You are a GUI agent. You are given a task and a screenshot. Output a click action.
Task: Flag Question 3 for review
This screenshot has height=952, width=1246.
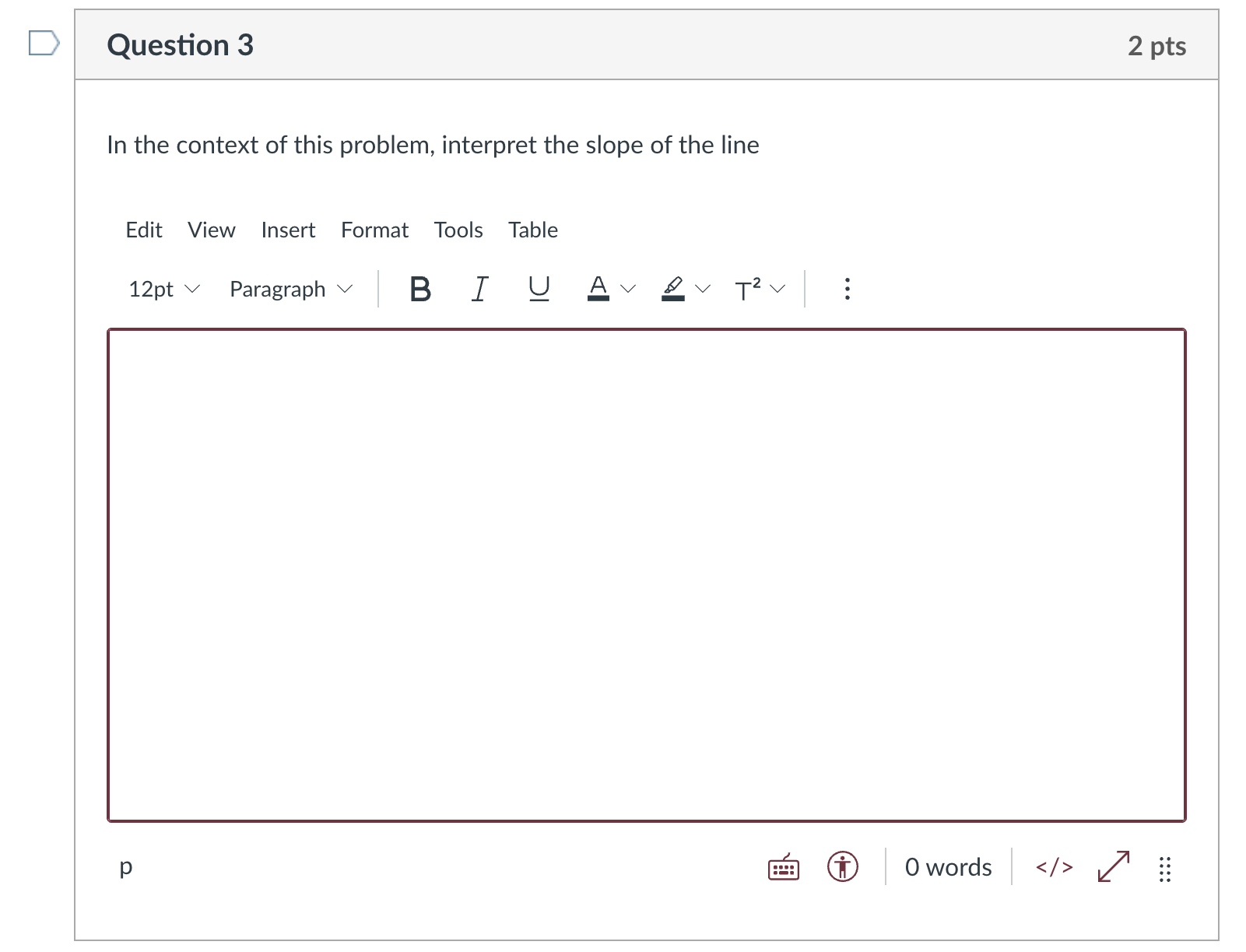click(44, 43)
